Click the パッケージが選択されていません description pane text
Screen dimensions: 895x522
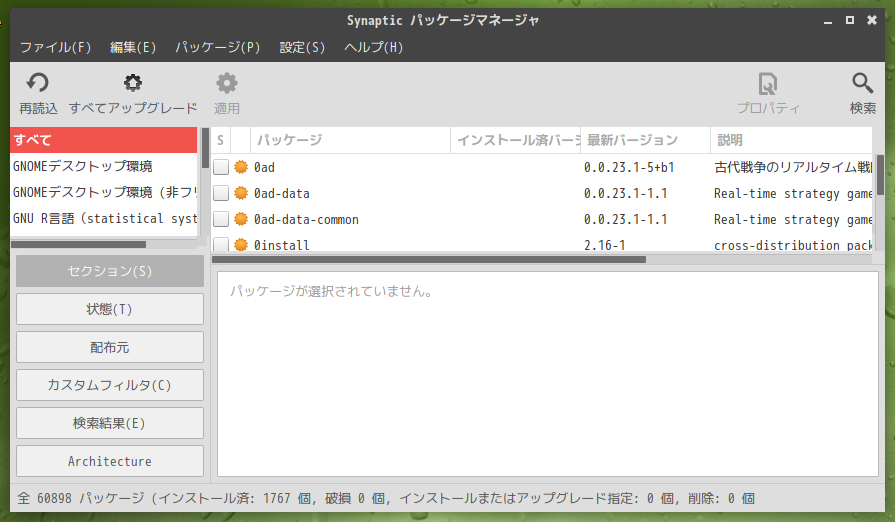(331, 292)
